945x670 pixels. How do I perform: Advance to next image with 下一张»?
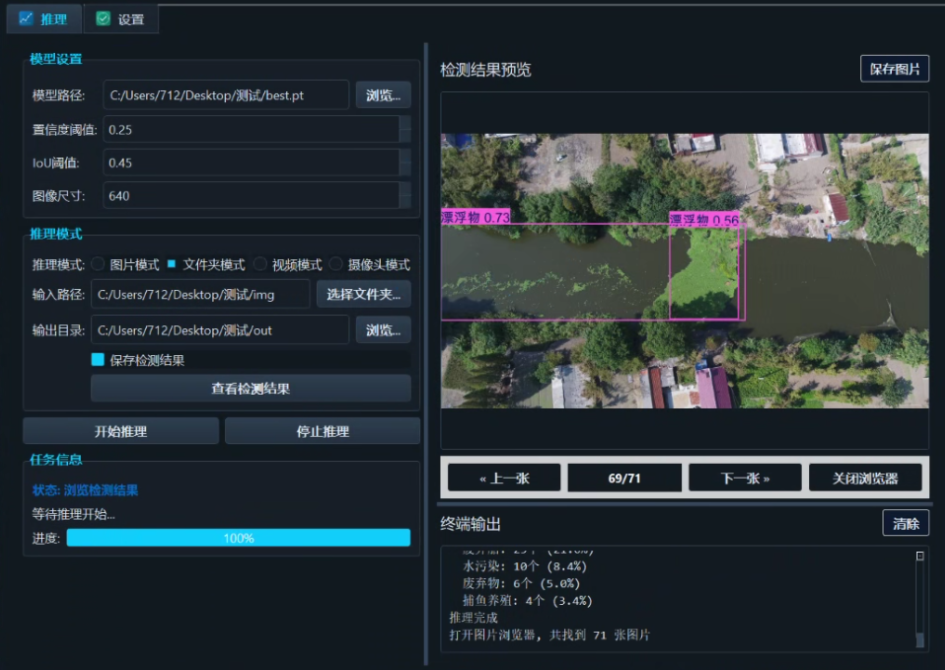(744, 477)
